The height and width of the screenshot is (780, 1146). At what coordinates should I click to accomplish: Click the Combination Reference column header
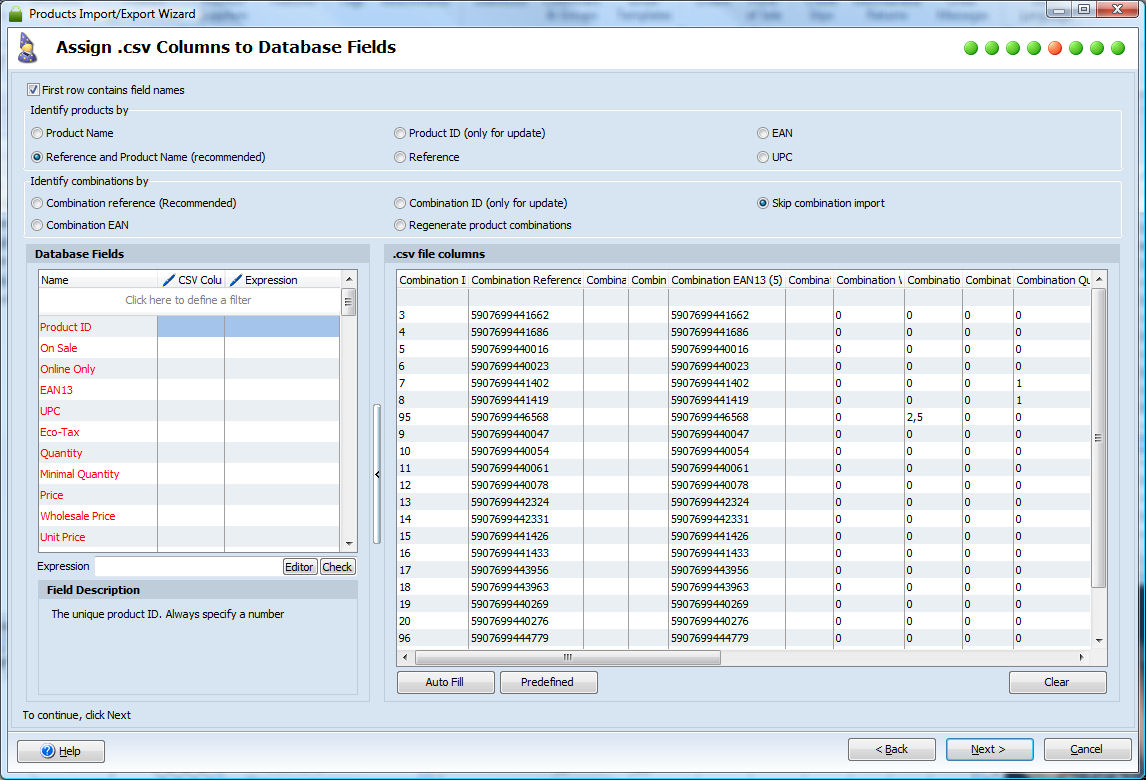pos(526,280)
